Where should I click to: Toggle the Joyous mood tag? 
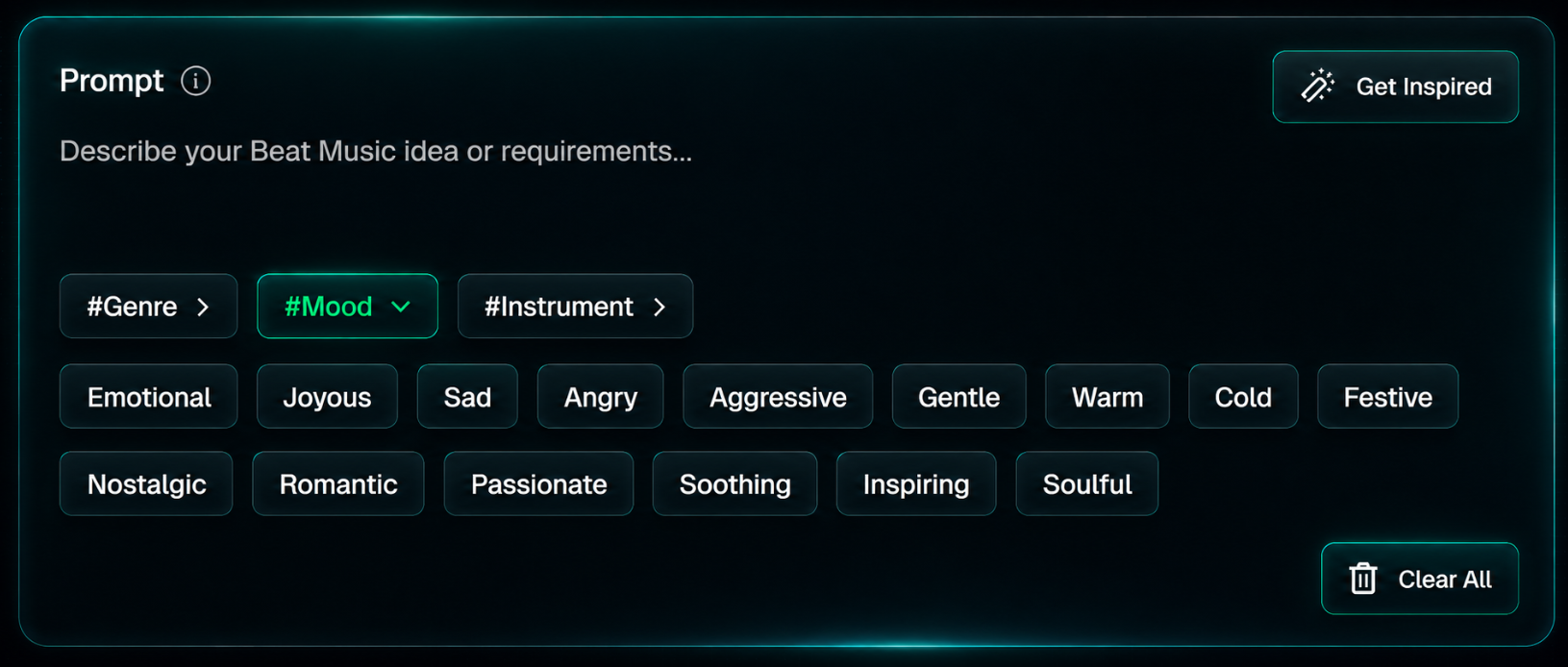point(327,397)
